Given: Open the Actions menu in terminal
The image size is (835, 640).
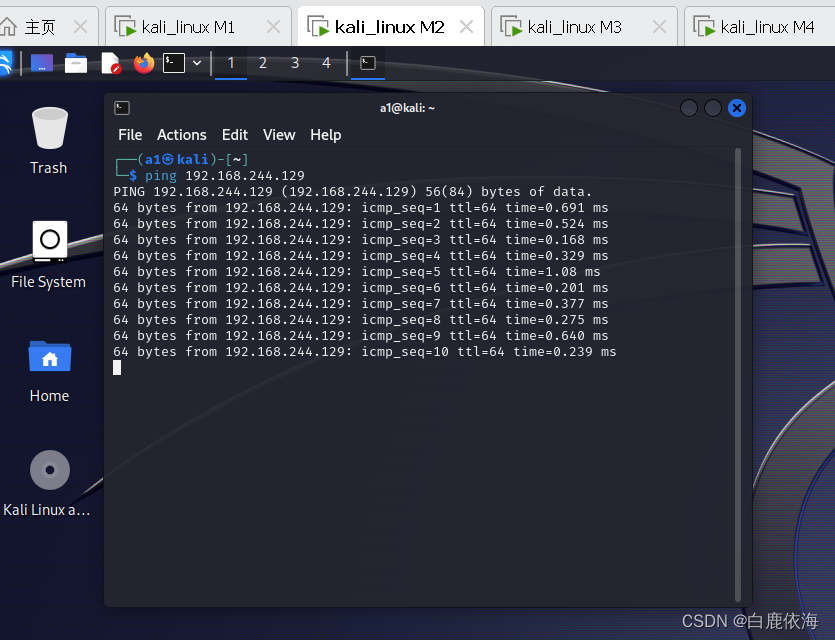Looking at the screenshot, I should coord(182,135).
